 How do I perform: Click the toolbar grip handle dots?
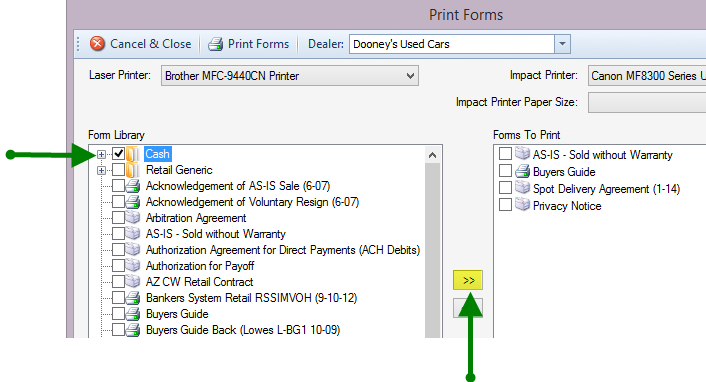pos(78,44)
